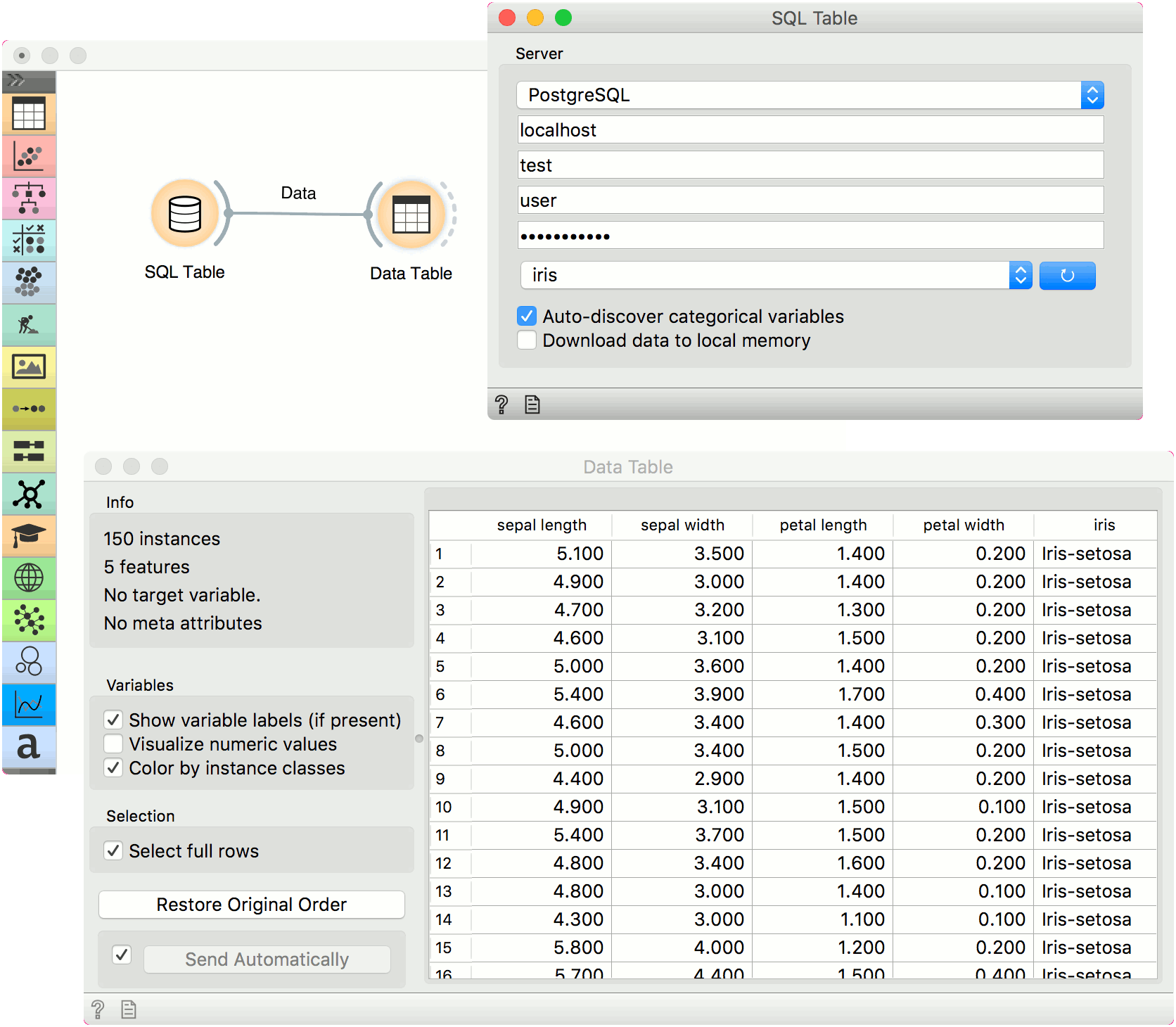1176x1027 pixels.
Task: Close the SQL Table window
Action: pos(507,18)
